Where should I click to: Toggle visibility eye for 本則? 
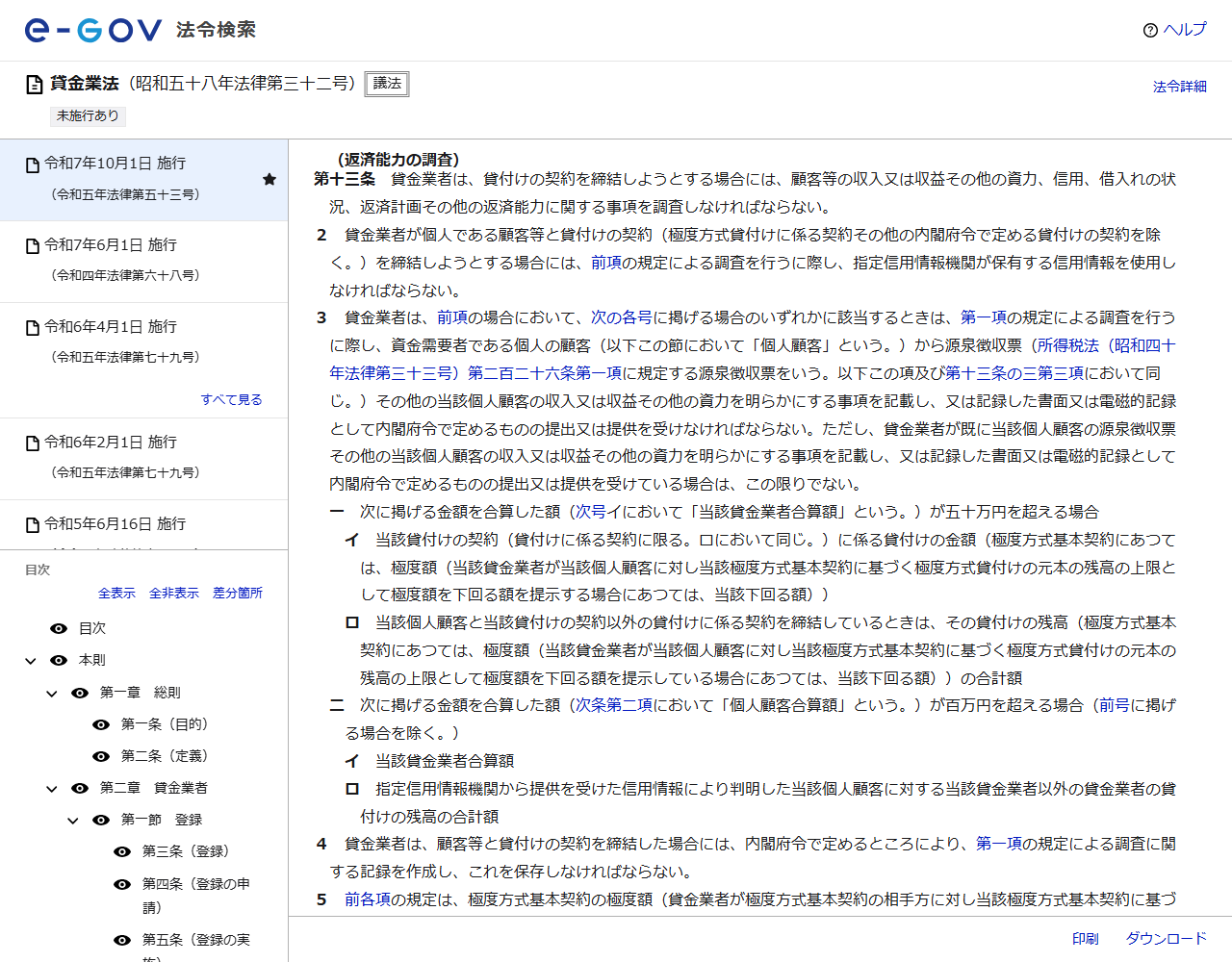[x=59, y=660]
